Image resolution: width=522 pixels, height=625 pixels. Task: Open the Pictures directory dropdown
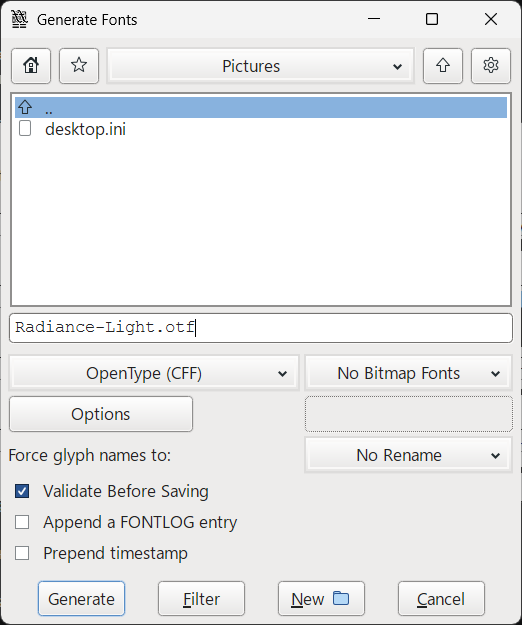point(261,66)
